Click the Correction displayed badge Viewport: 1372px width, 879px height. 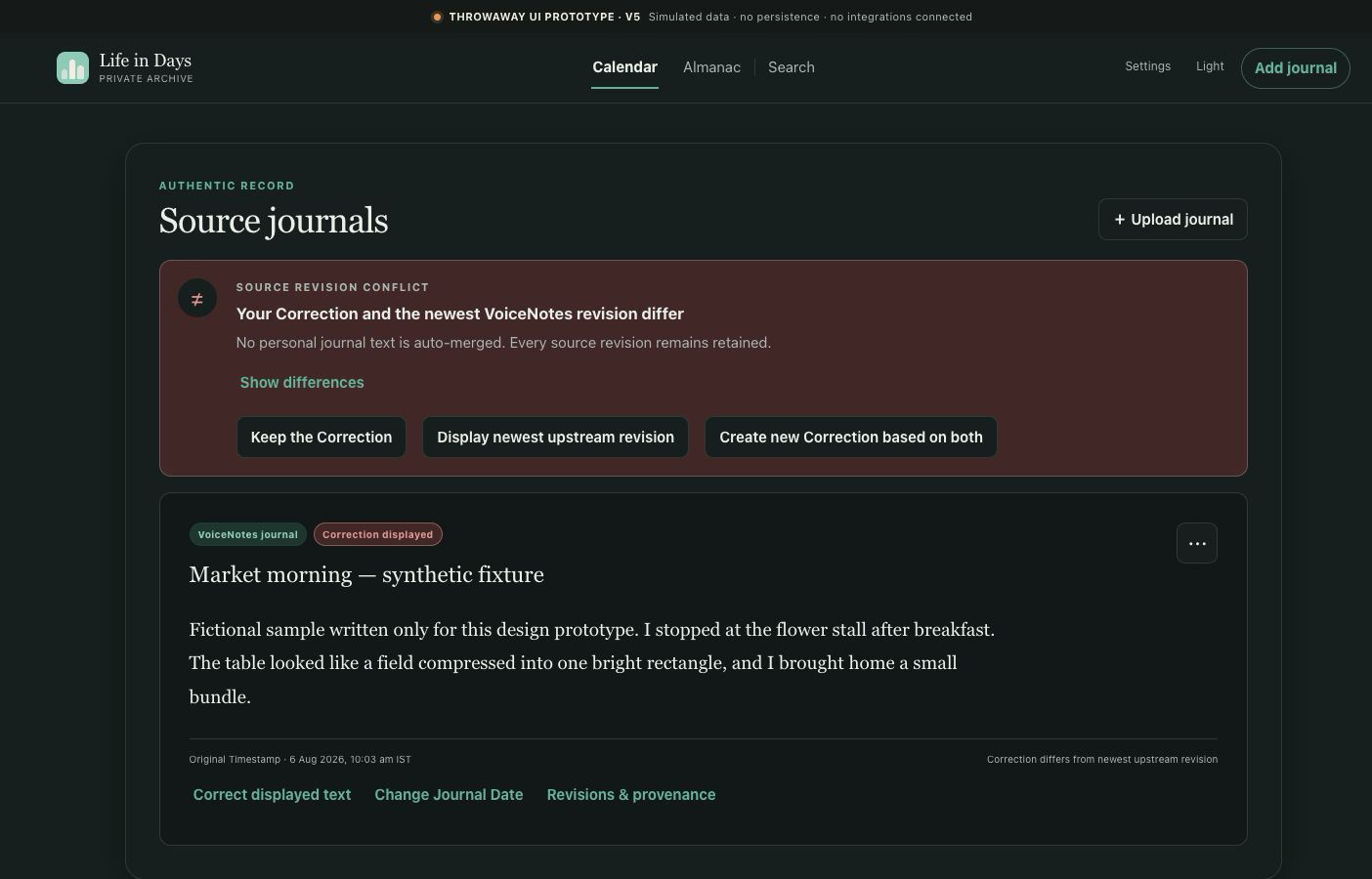pyautogui.click(x=378, y=534)
